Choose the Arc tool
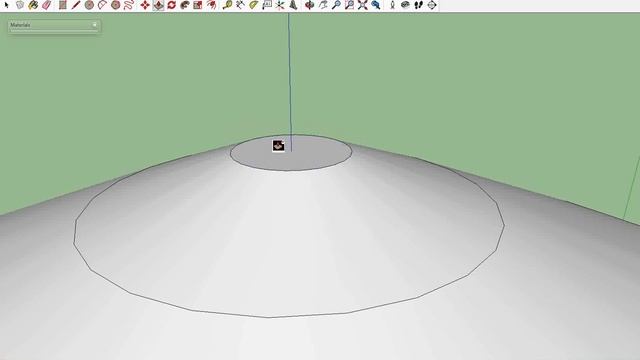Viewport: 640px width, 360px height. click(102, 5)
